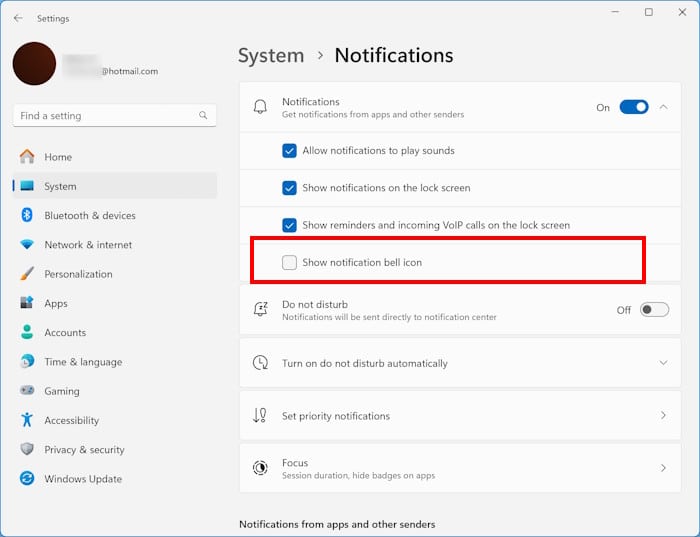
Task: Click the System breadcrumb link
Action: (270, 56)
